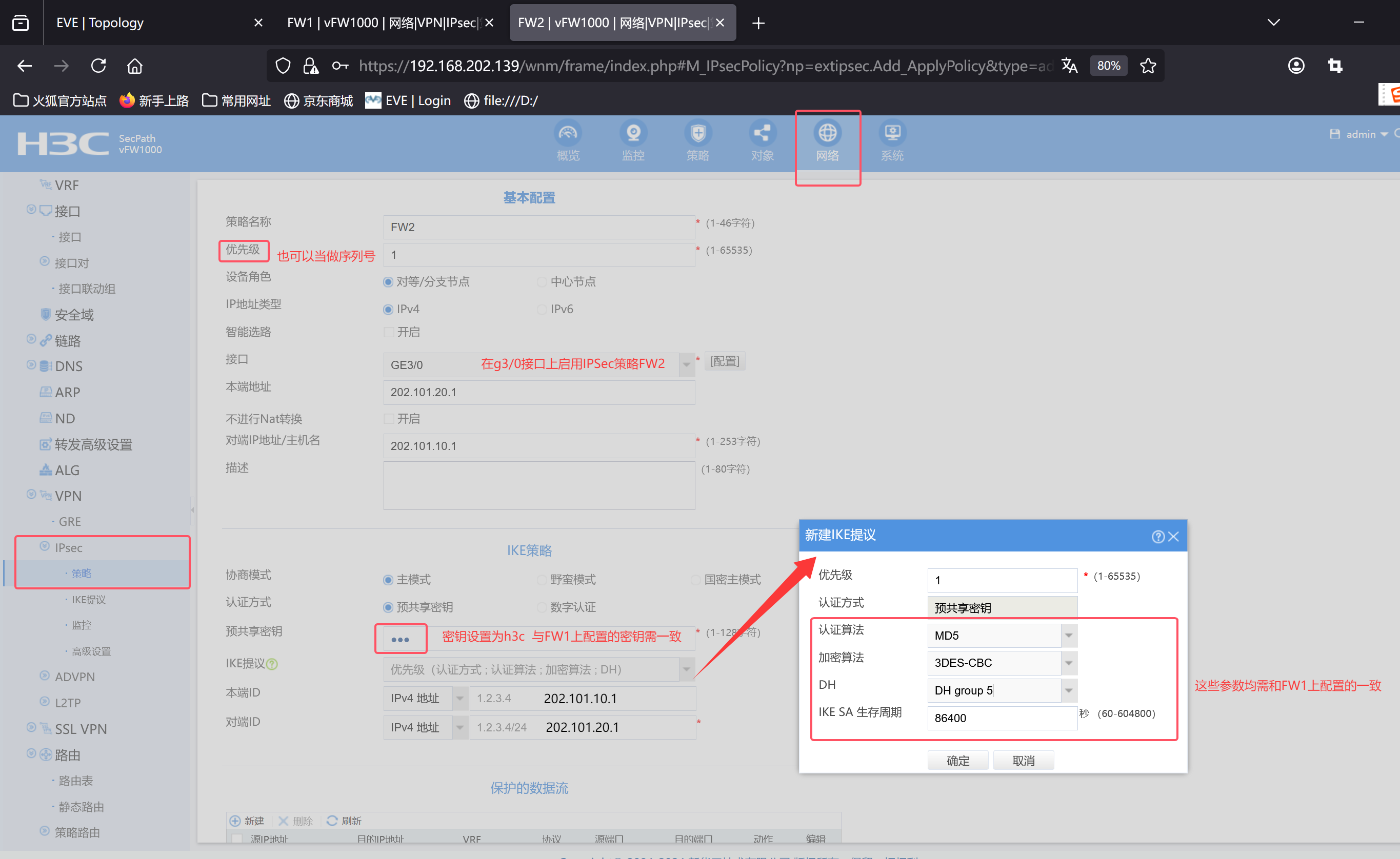Open the 认证算法 MD5 dropdown

1068,635
